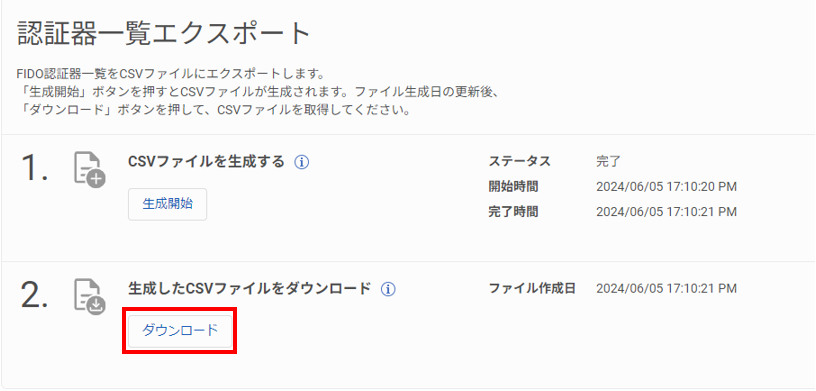This screenshot has height=391, width=816.
Task: Download the CSV with ダウンロード button
Action: (180, 331)
